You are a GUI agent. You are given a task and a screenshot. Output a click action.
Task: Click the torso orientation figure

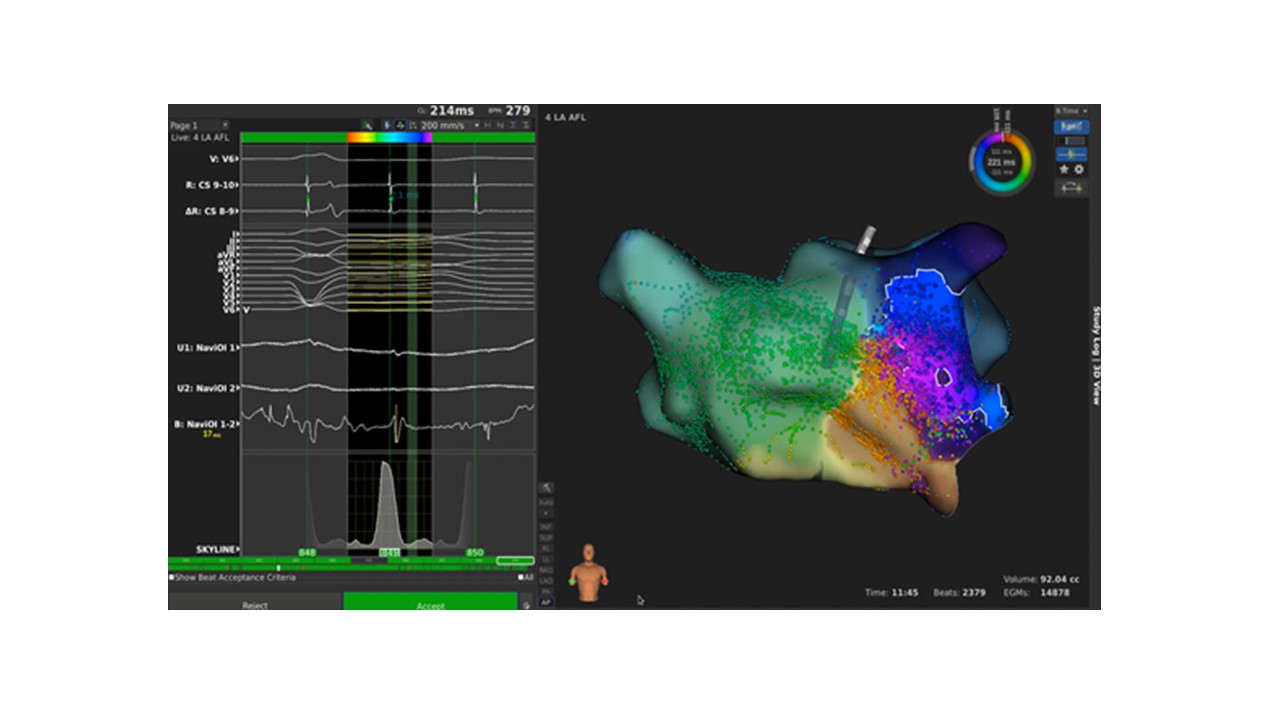[x=589, y=573]
